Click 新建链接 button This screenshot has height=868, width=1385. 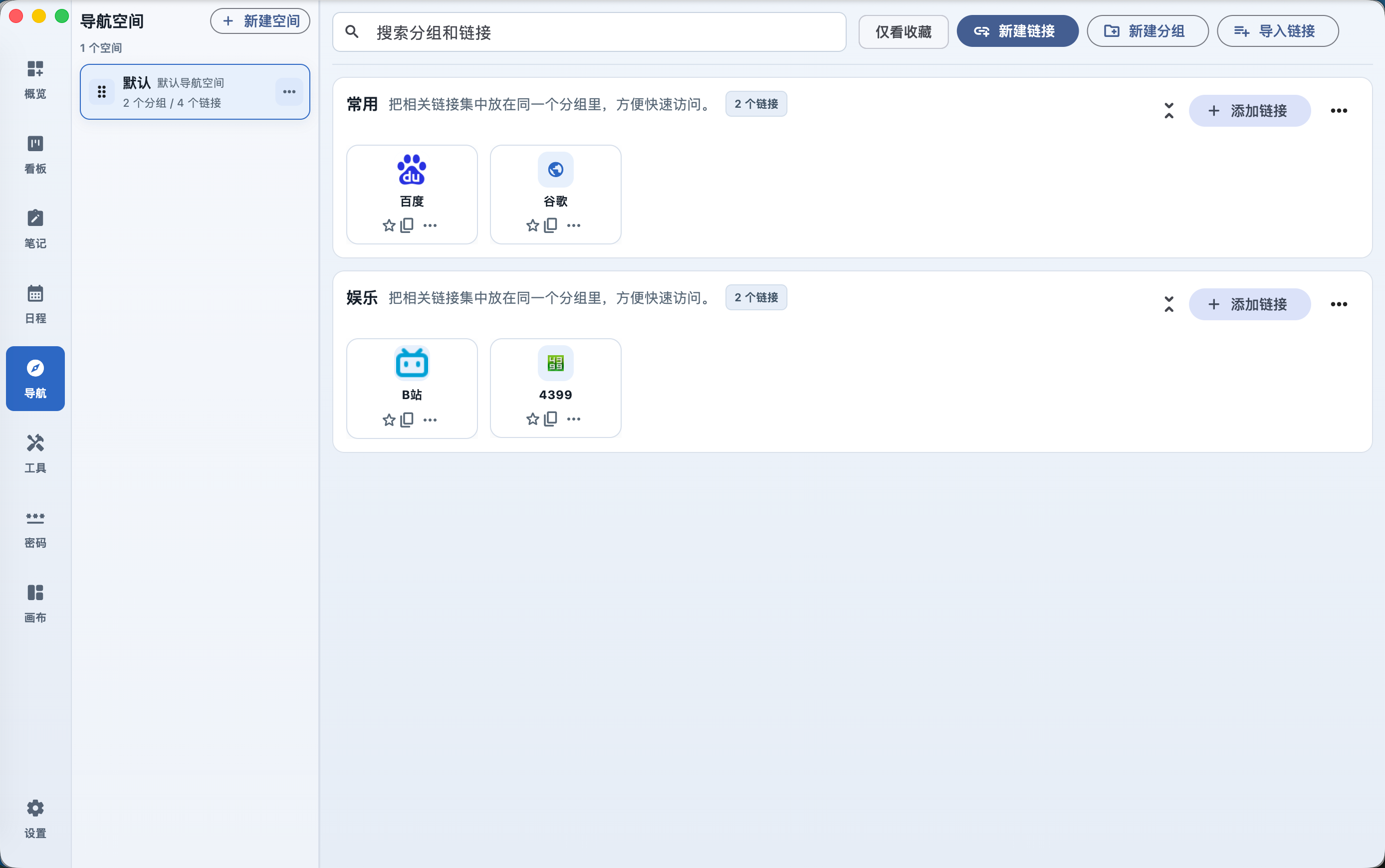point(1017,31)
